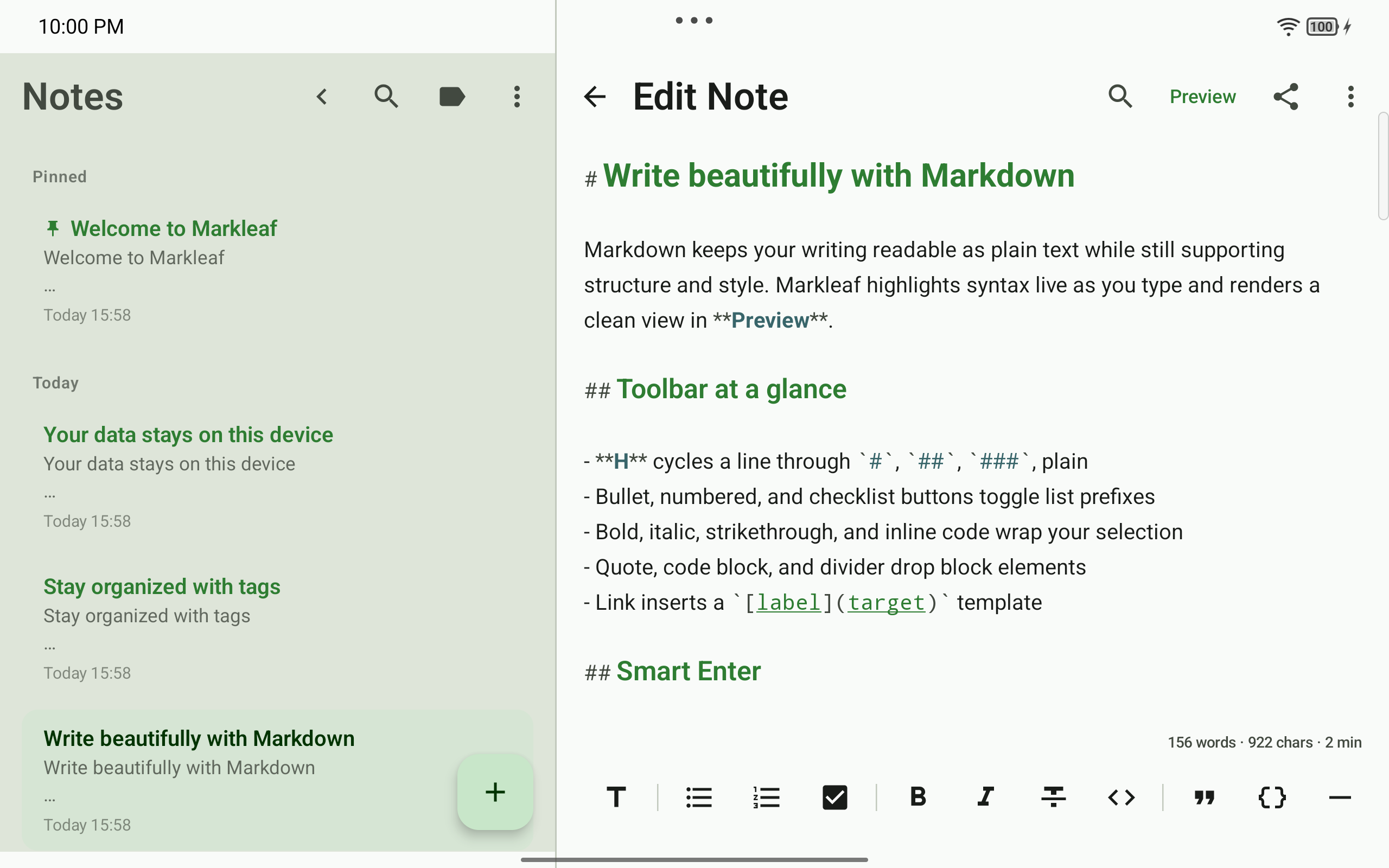Viewport: 1389px width, 868px height.
Task: Search within the Edit Note editor
Action: pos(1120,97)
